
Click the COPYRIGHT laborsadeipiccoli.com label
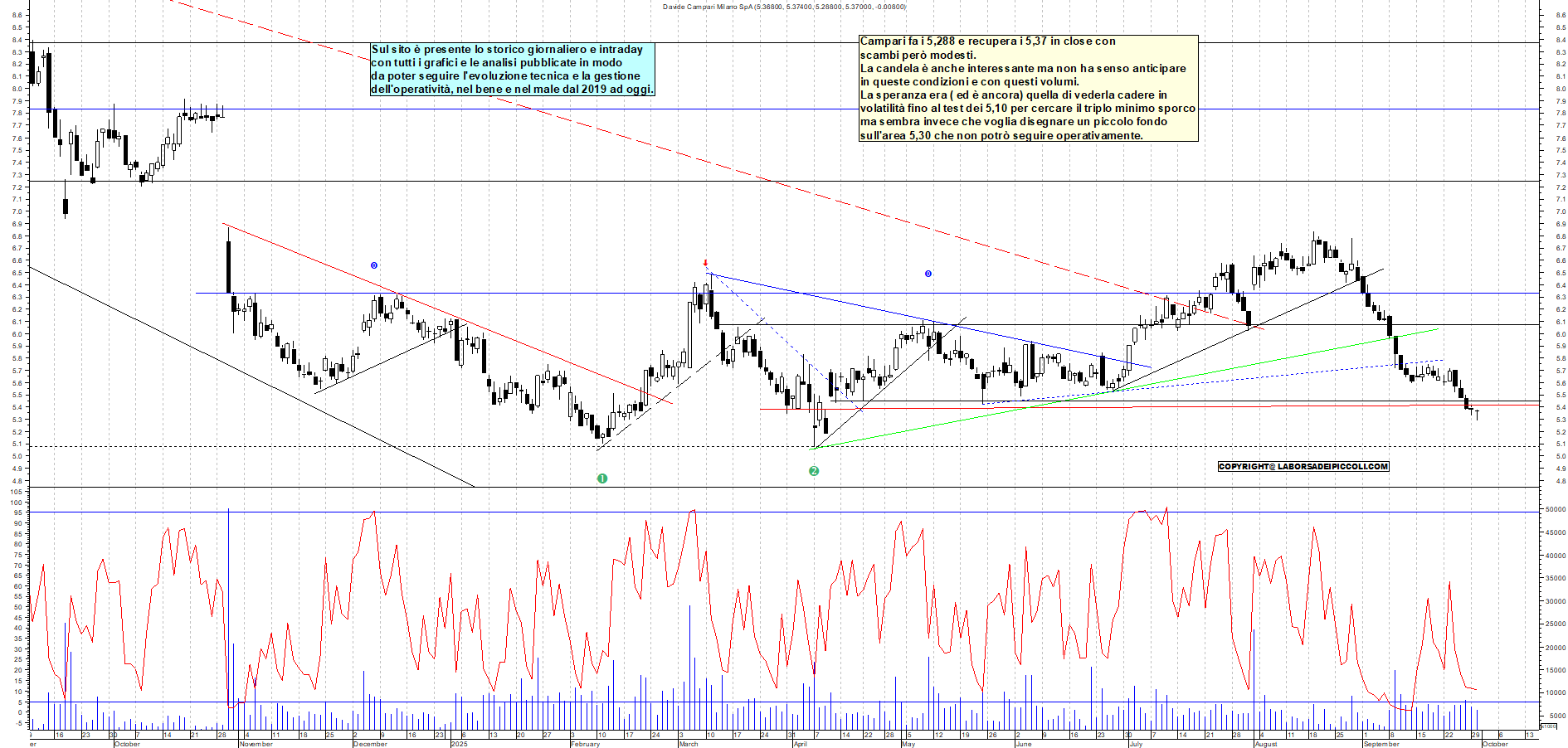(x=1303, y=467)
